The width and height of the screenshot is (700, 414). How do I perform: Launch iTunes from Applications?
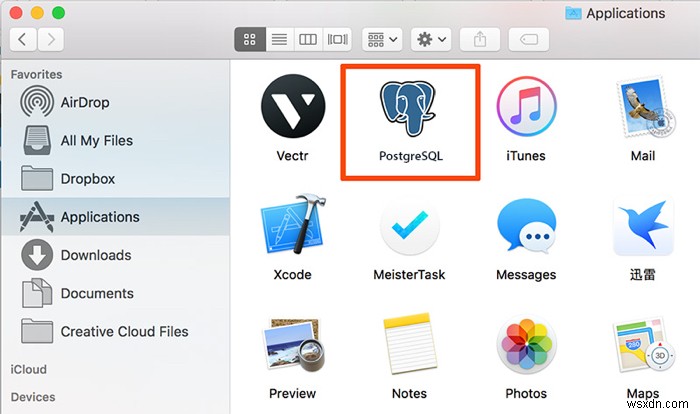(526, 106)
